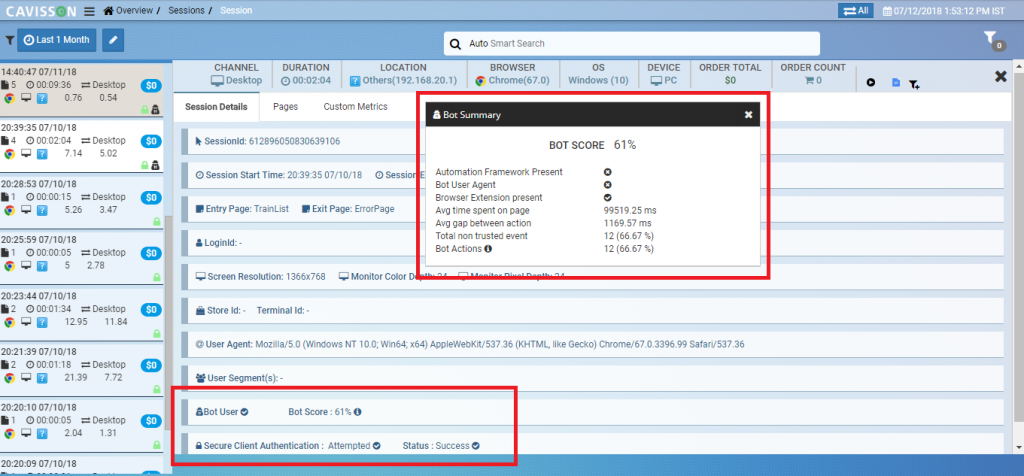
Task: Switch to the Custom Metrics tab
Action: [x=355, y=106]
